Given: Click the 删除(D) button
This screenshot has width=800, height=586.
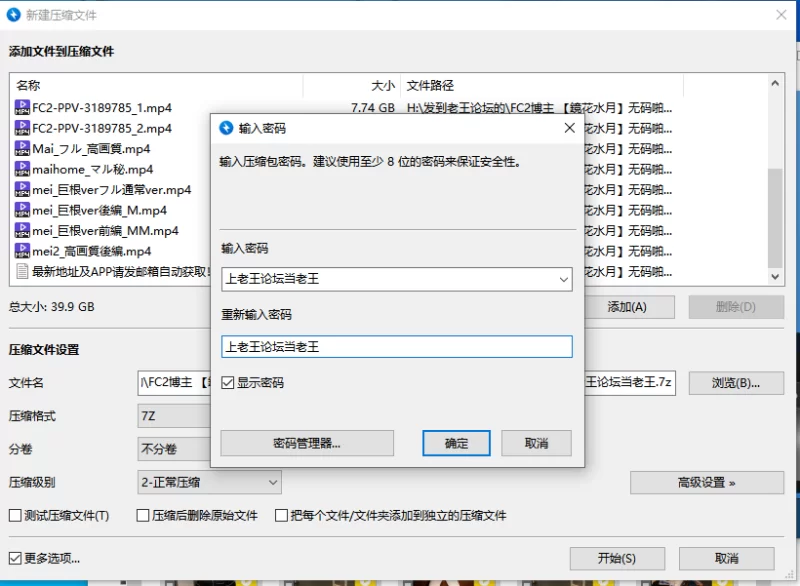Looking at the screenshot, I should tap(736, 307).
